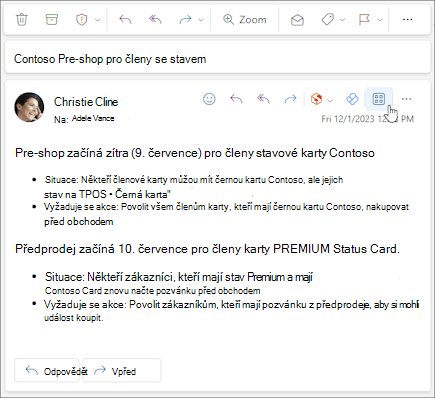This screenshot has height=398, width=435.
Task: Open the flag options dropdown arrow
Action: pos(380,20)
